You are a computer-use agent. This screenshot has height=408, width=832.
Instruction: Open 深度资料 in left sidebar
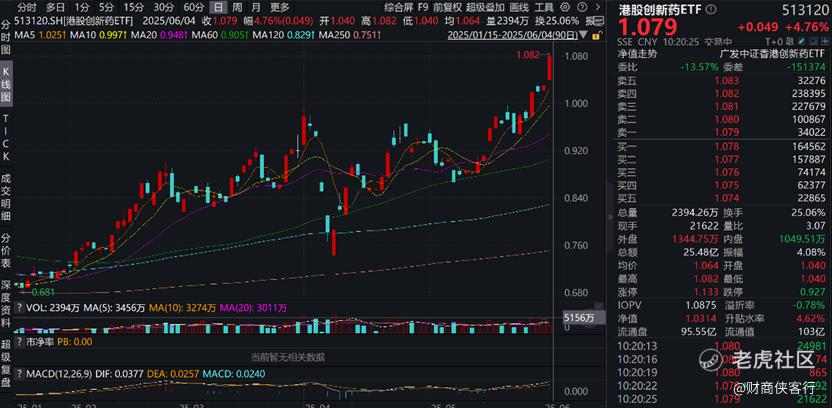pyautogui.click(x=6, y=305)
